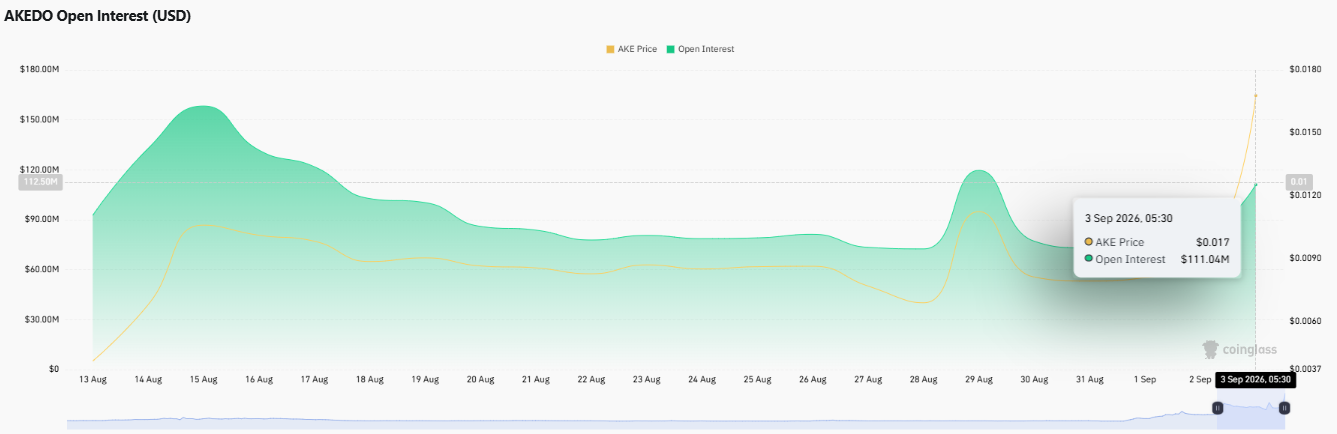Click the 23 Aug date label

click(646, 380)
